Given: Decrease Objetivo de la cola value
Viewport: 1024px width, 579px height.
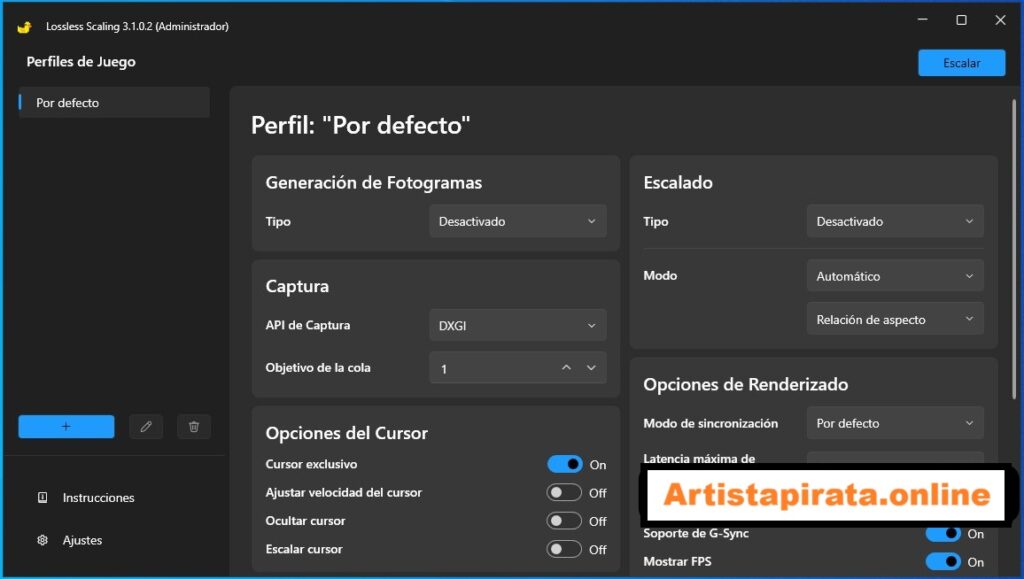Looking at the screenshot, I should (x=591, y=368).
